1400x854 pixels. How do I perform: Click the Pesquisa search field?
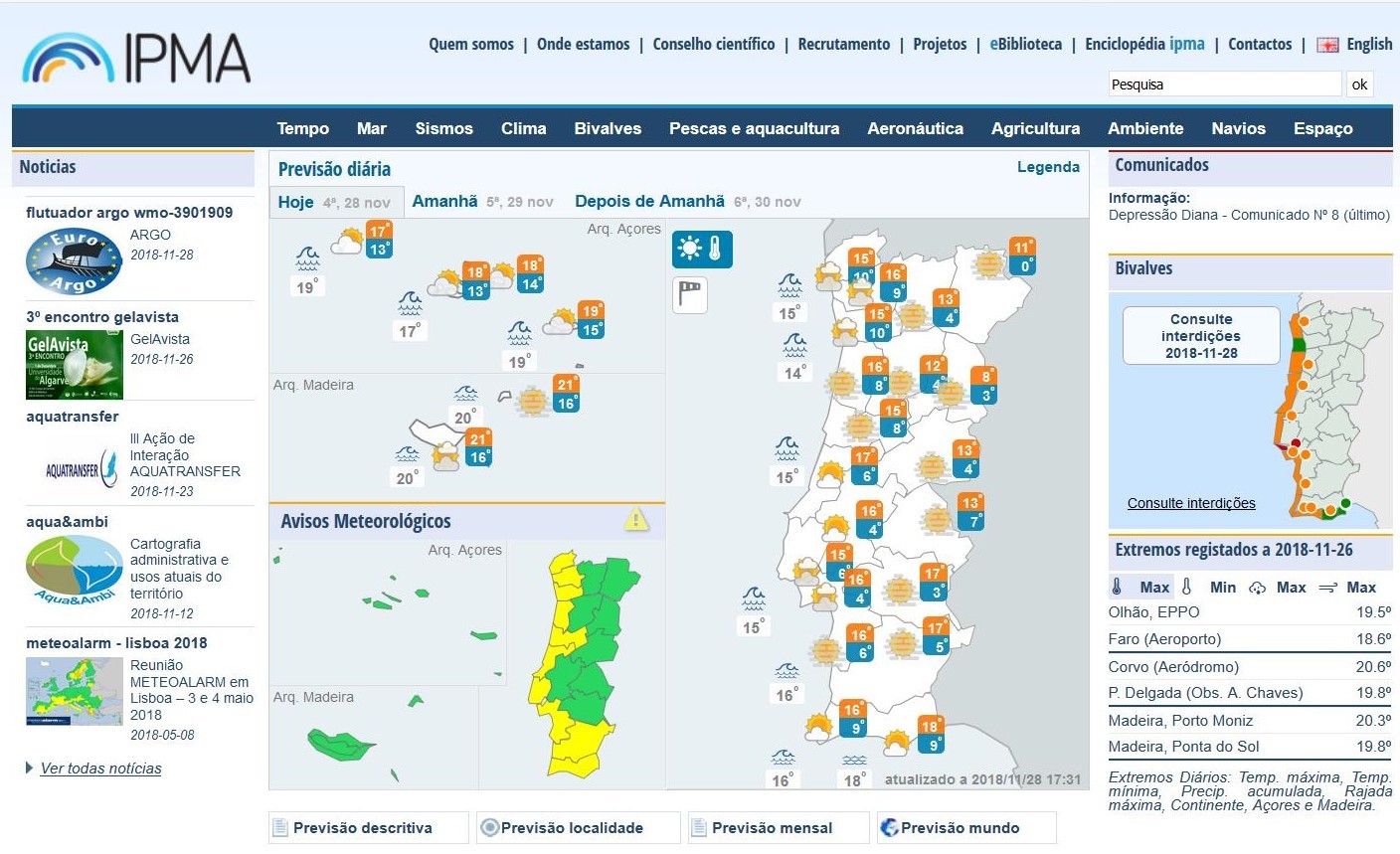[1224, 85]
